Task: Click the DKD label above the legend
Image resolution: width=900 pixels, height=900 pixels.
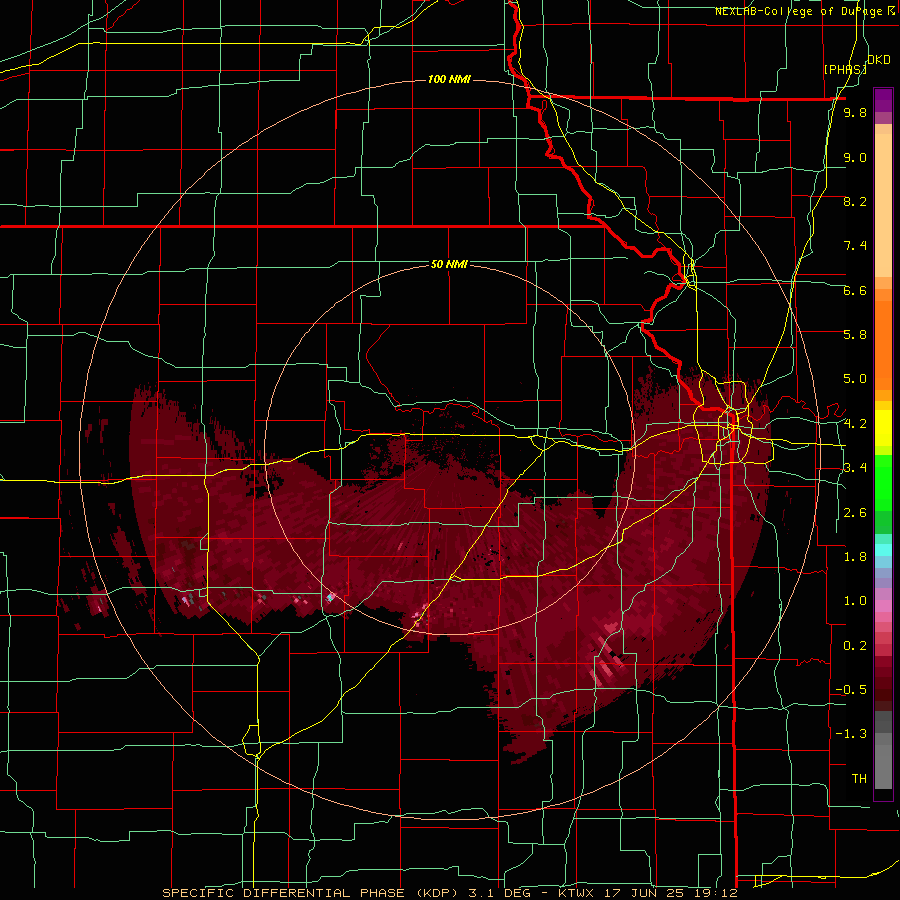Action: coord(879,60)
